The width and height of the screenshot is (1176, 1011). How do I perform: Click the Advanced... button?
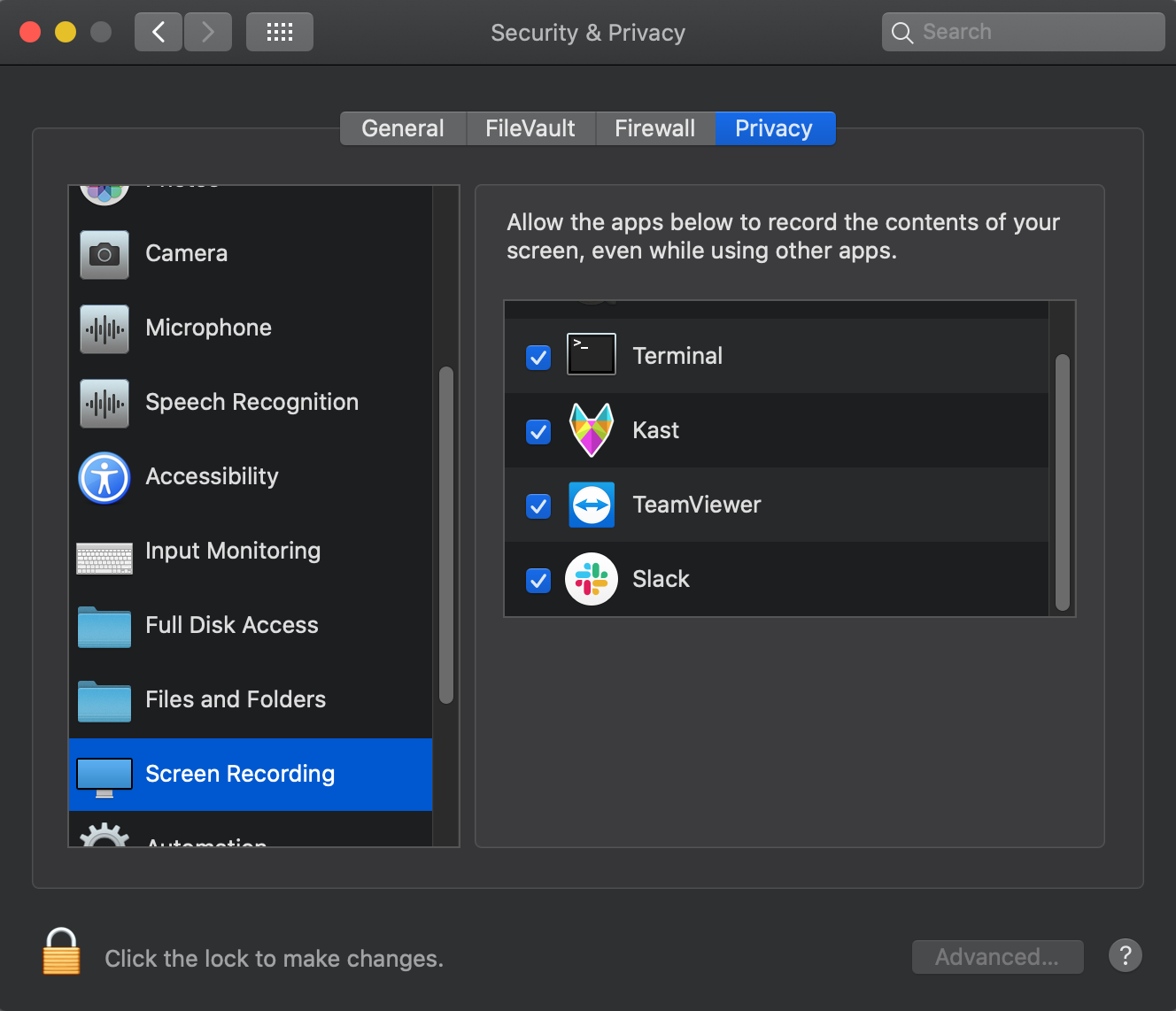point(997,957)
